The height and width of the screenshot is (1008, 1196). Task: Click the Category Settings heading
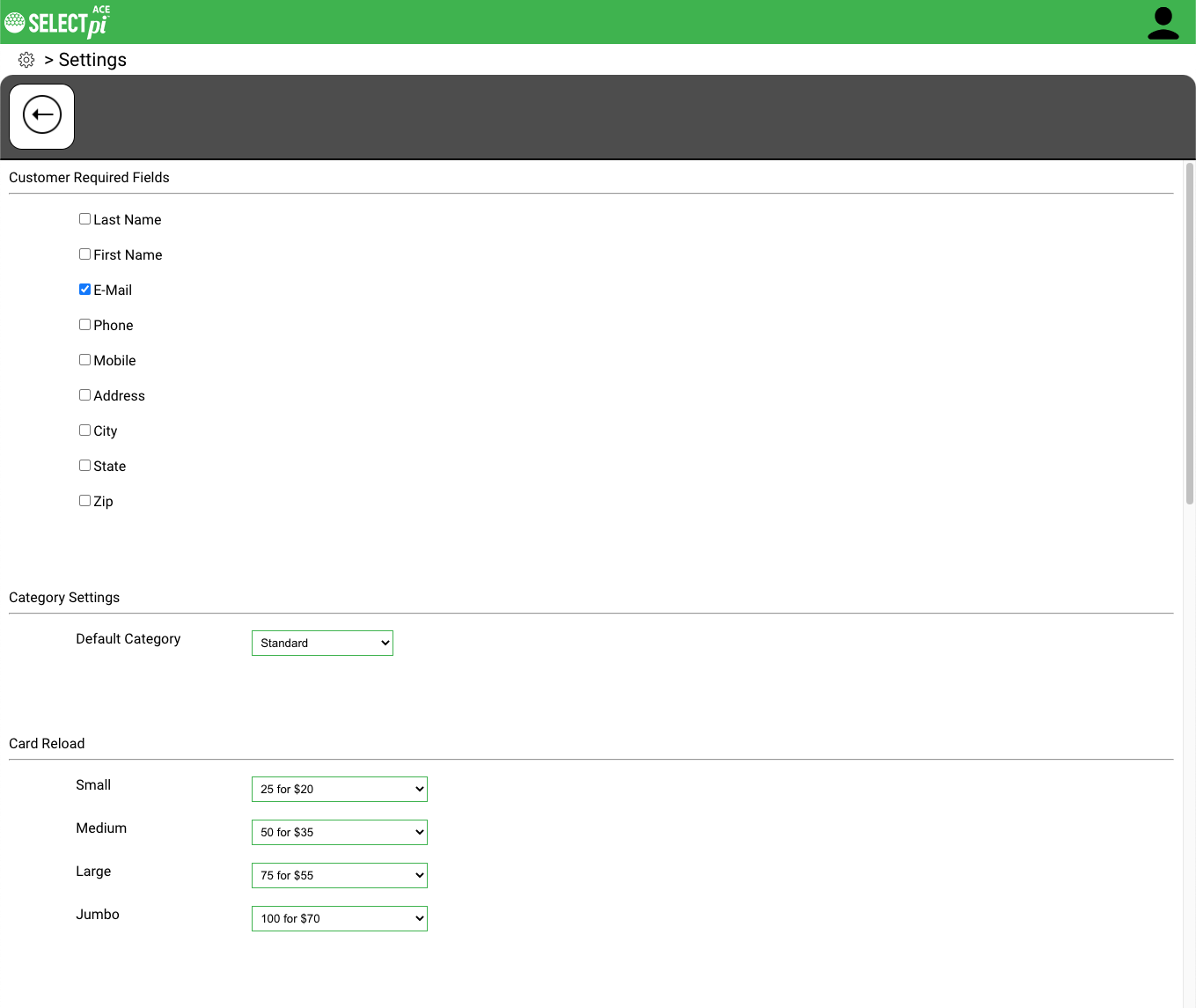click(x=64, y=598)
